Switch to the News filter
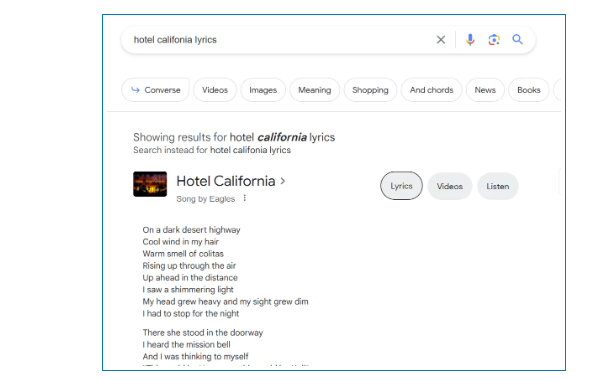 pos(485,90)
